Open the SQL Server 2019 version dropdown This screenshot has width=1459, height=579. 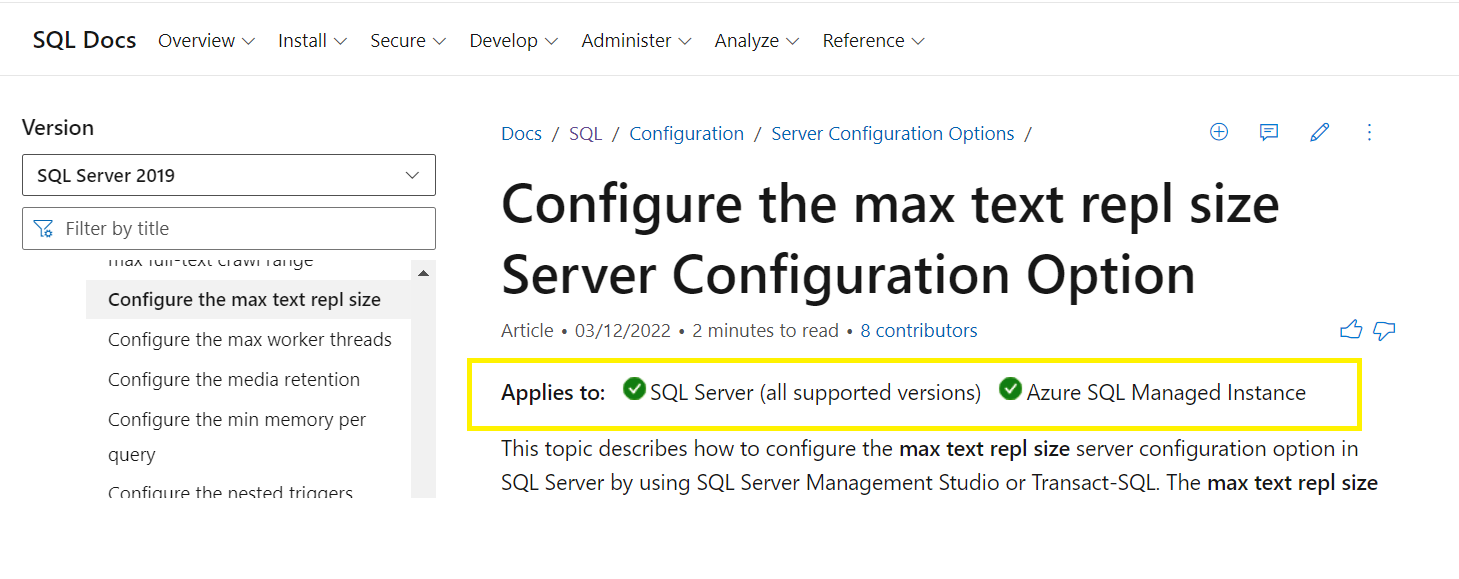click(228, 175)
